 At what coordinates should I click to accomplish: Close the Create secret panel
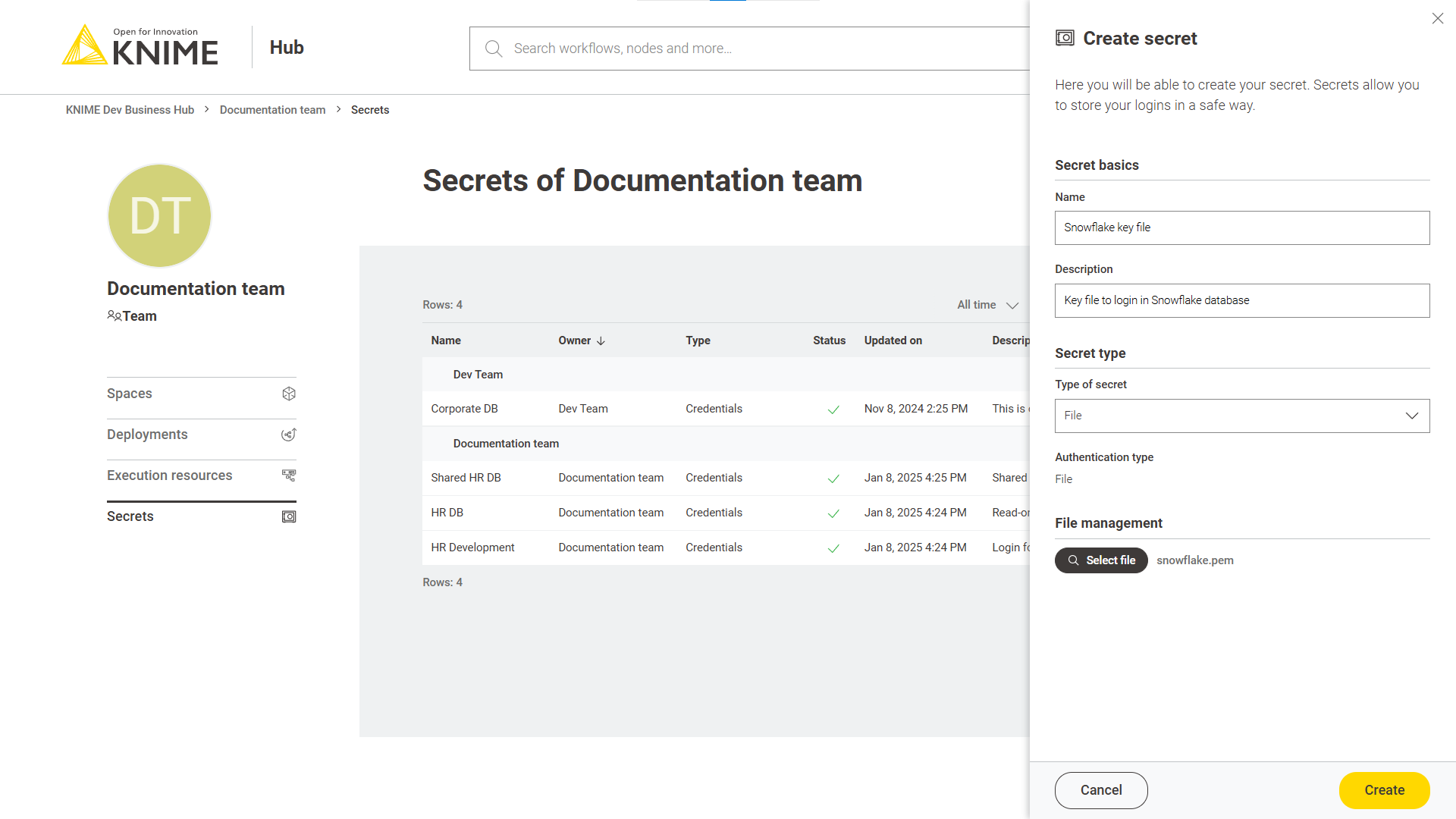click(1437, 18)
